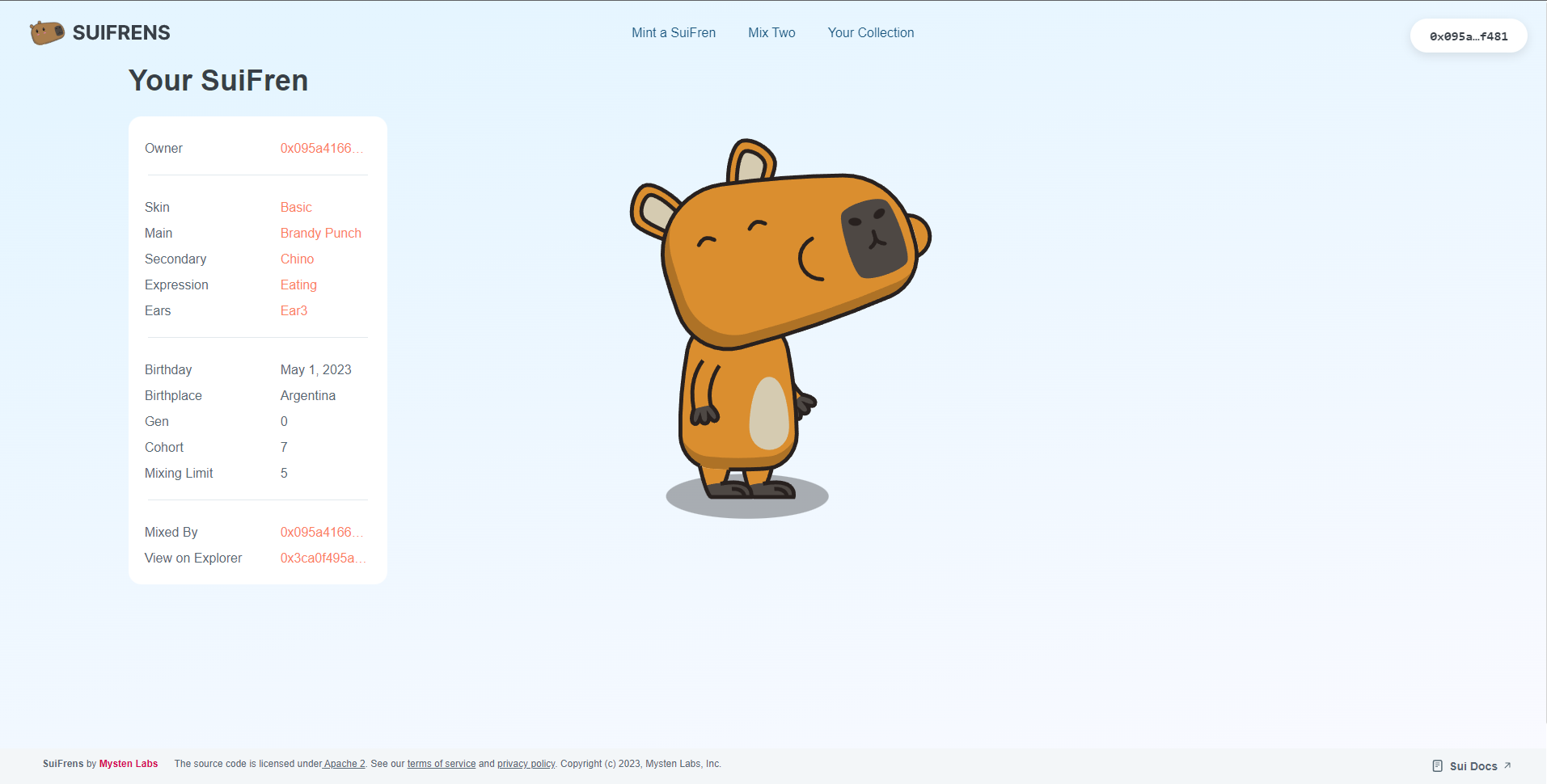Click the SUIFRENS brand name in header
This screenshot has height=784, width=1547.
tap(121, 33)
